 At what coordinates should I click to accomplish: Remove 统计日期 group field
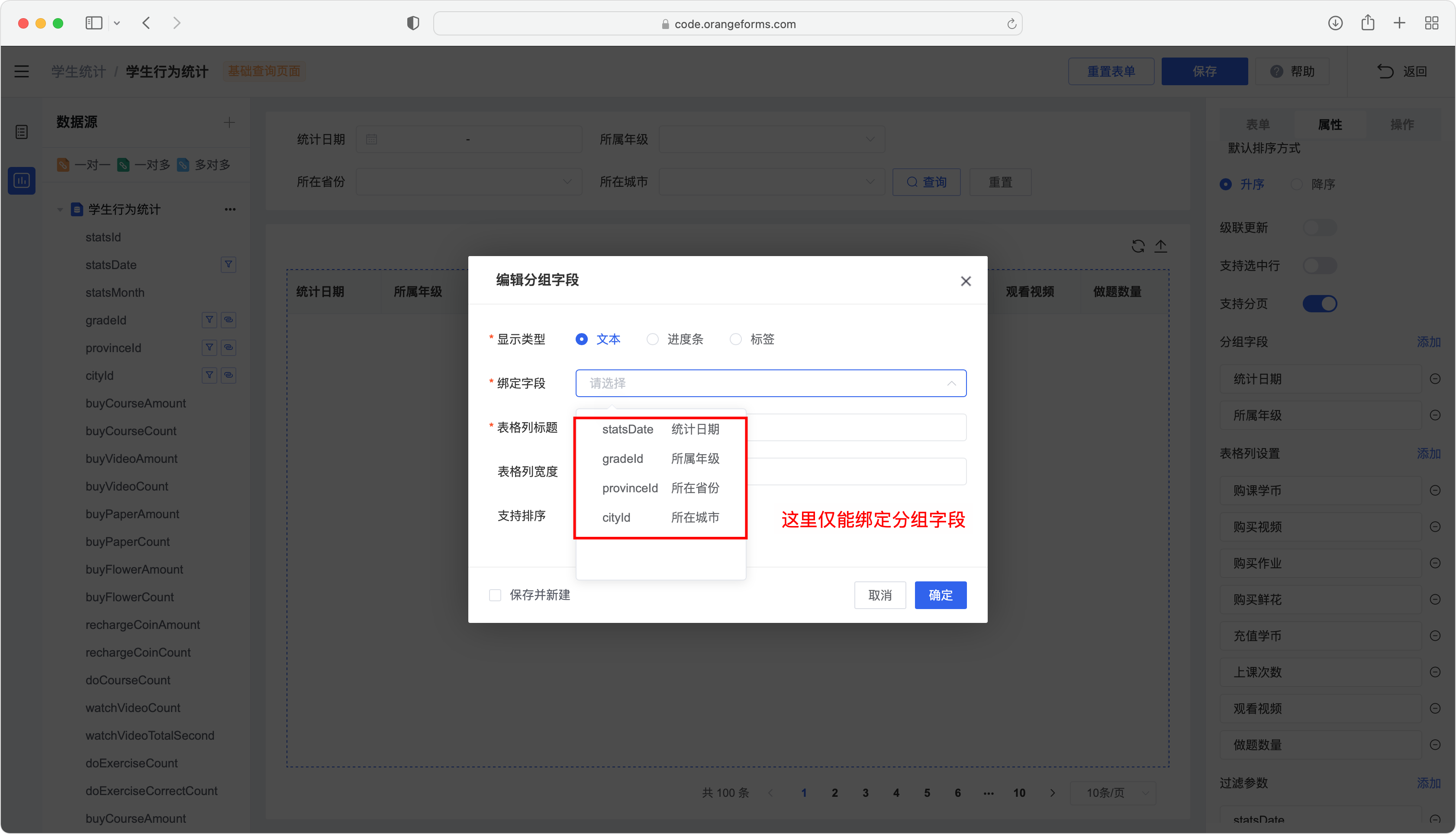[x=1435, y=379]
